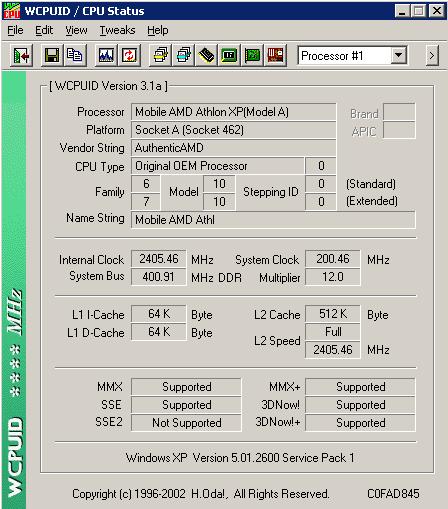Click the Name String field Mobile AMD Athl

tap(273, 220)
